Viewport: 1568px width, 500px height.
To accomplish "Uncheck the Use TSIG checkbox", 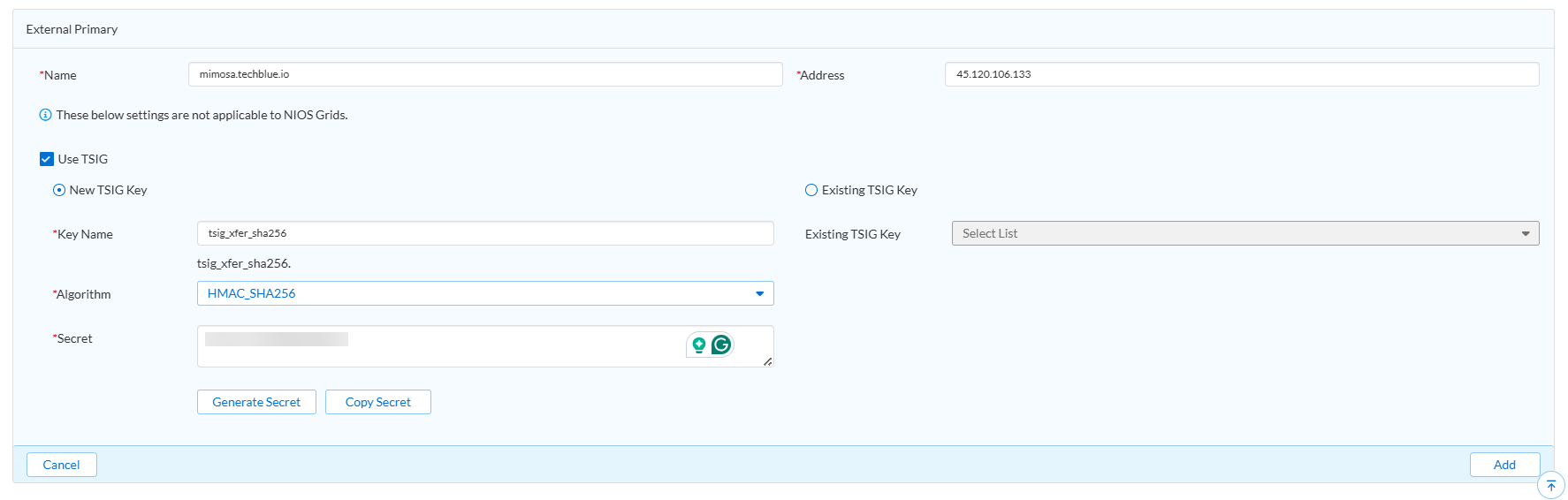I will coord(47,159).
